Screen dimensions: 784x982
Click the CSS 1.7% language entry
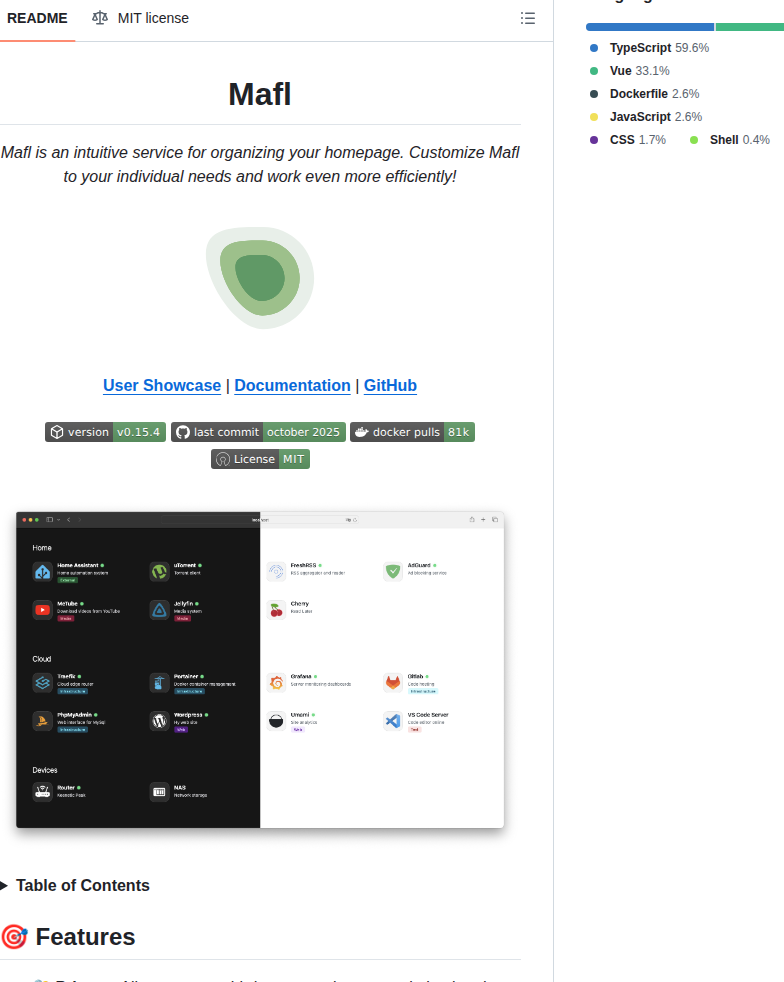(x=627, y=140)
